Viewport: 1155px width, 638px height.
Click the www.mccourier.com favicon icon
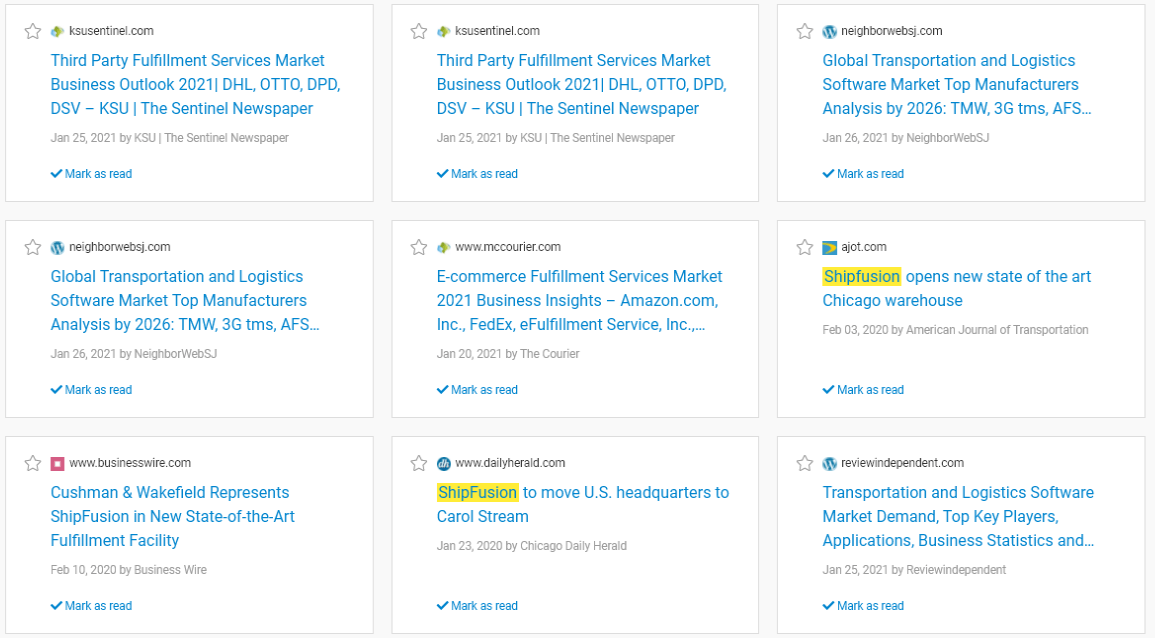tap(444, 247)
